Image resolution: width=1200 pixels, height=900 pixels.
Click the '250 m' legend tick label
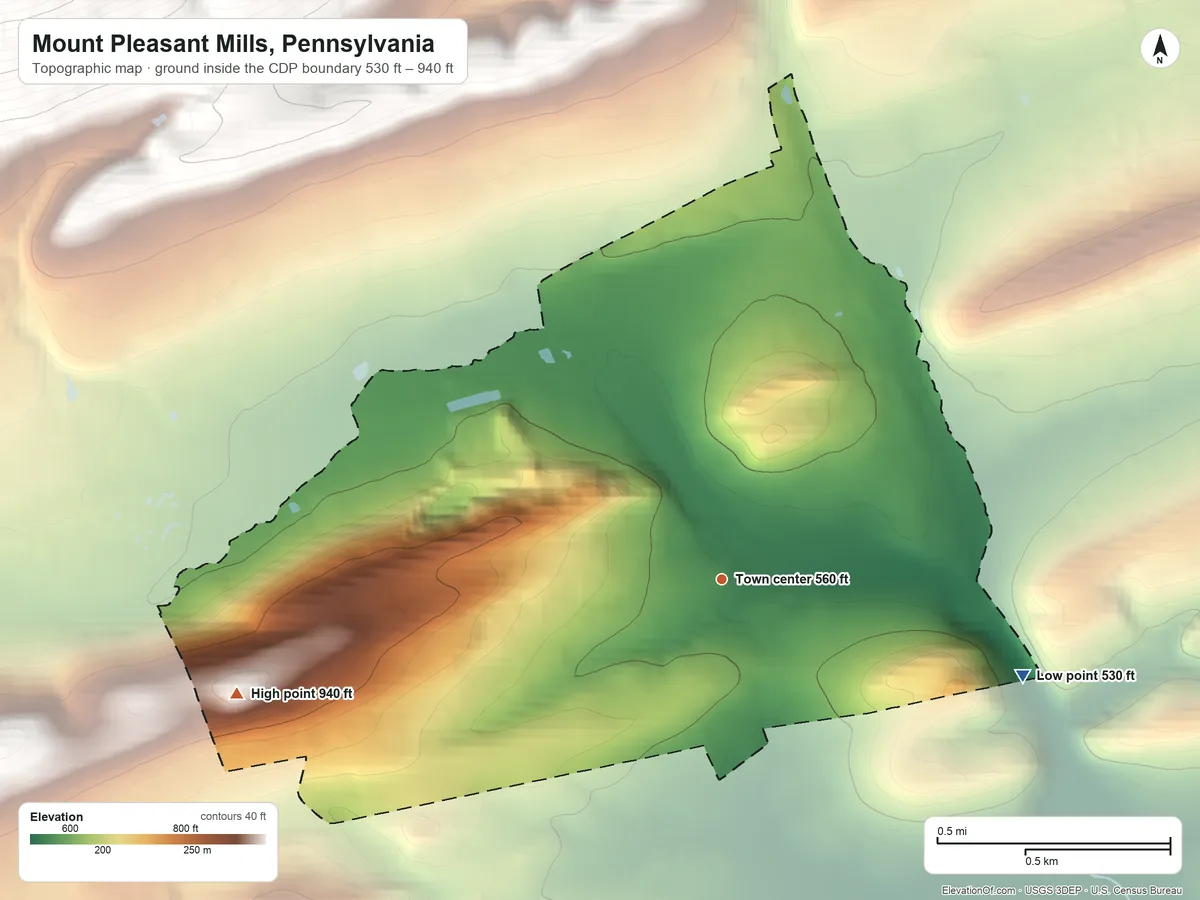click(x=197, y=851)
